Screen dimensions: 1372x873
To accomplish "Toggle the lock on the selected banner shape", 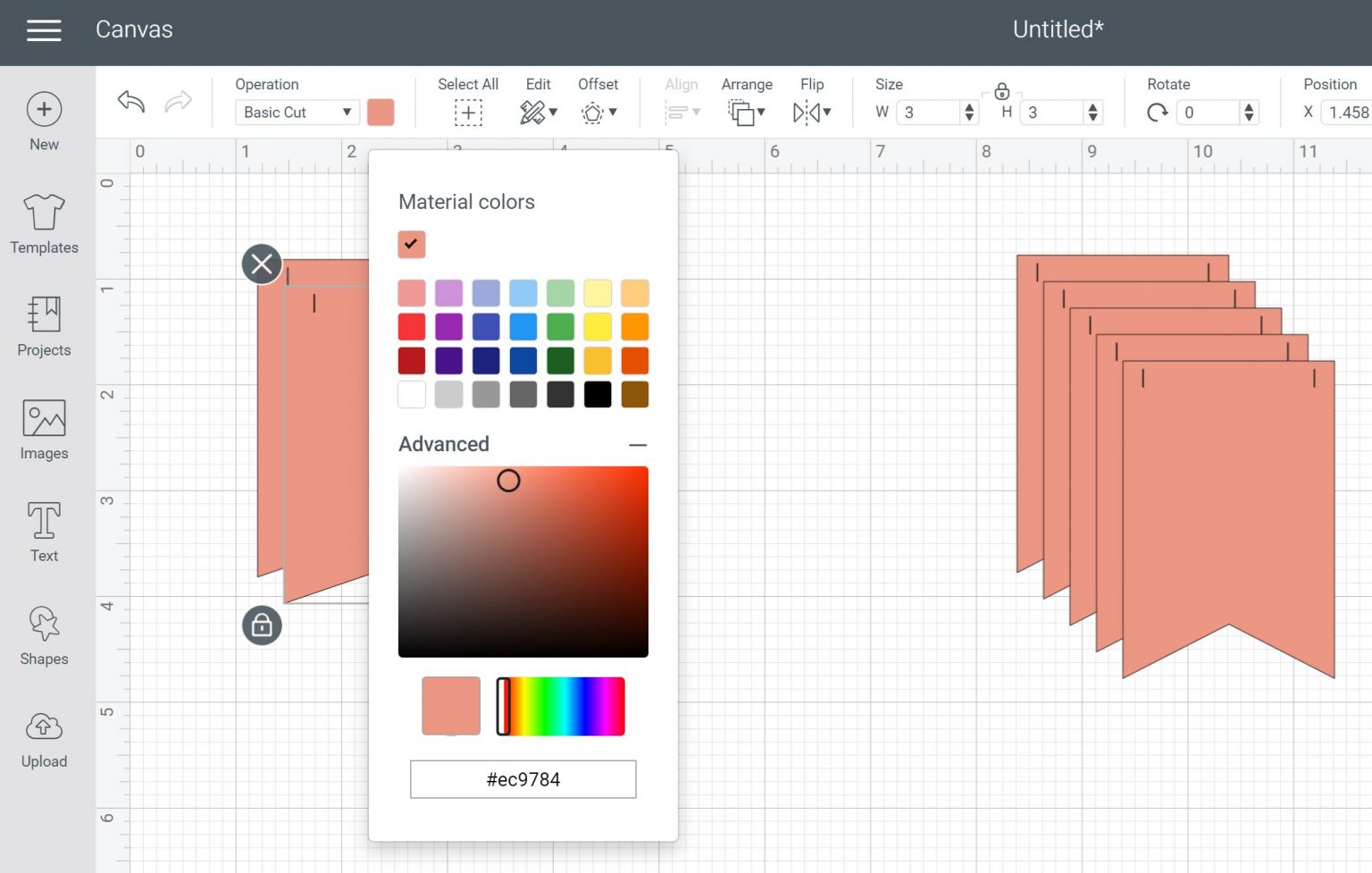I will (x=261, y=625).
